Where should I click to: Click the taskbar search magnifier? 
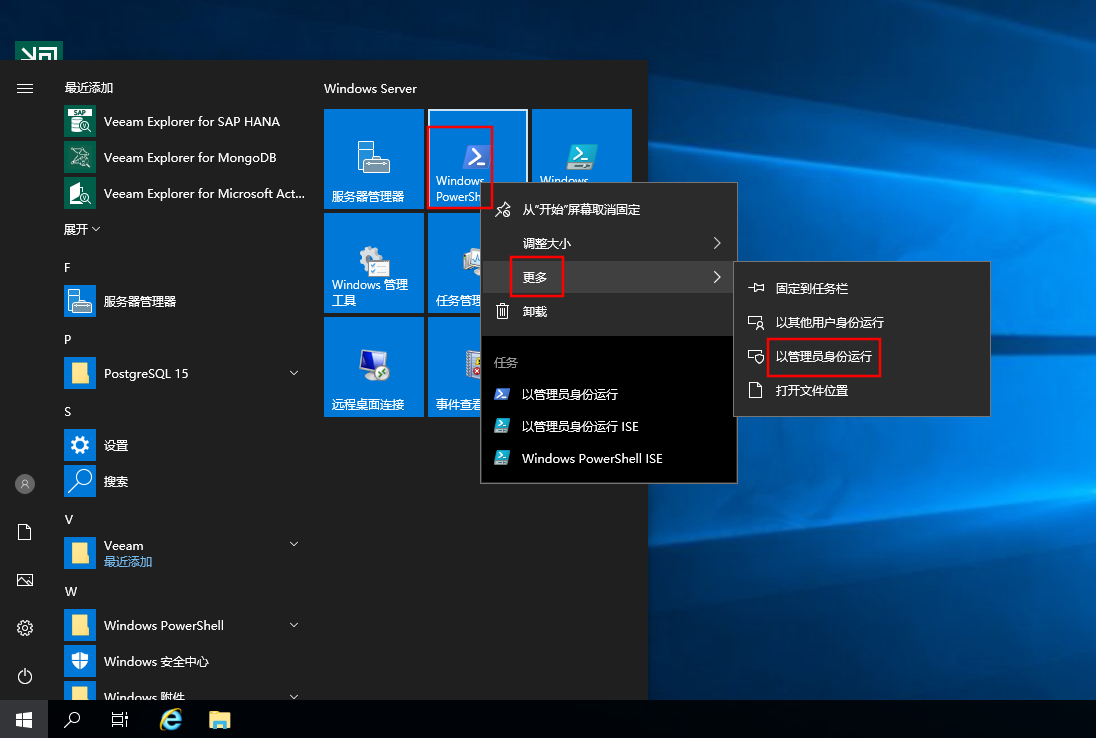(x=72, y=719)
